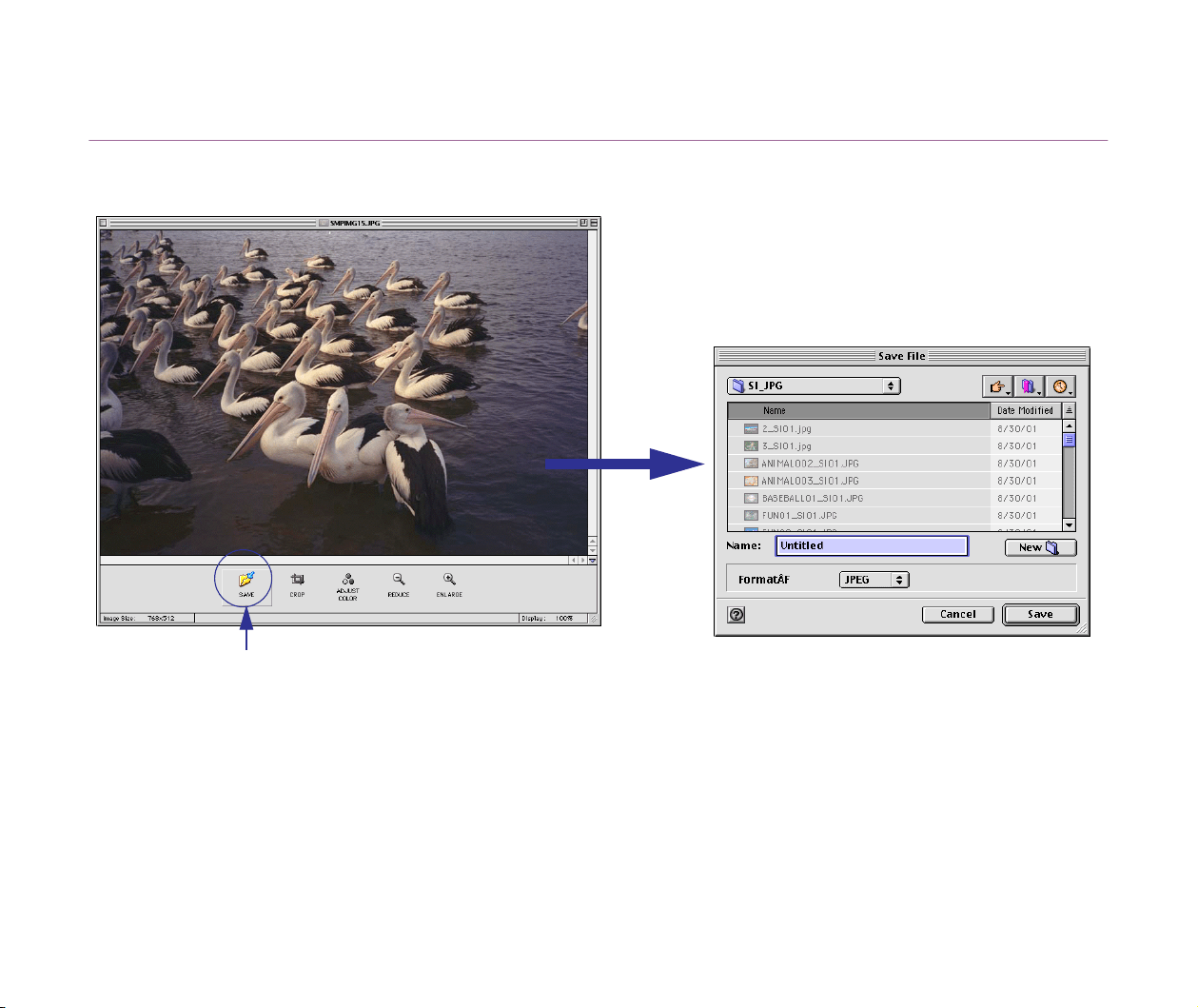The image size is (1198, 1008).
Task: Open the Recent clock menu
Action: tap(1060, 386)
